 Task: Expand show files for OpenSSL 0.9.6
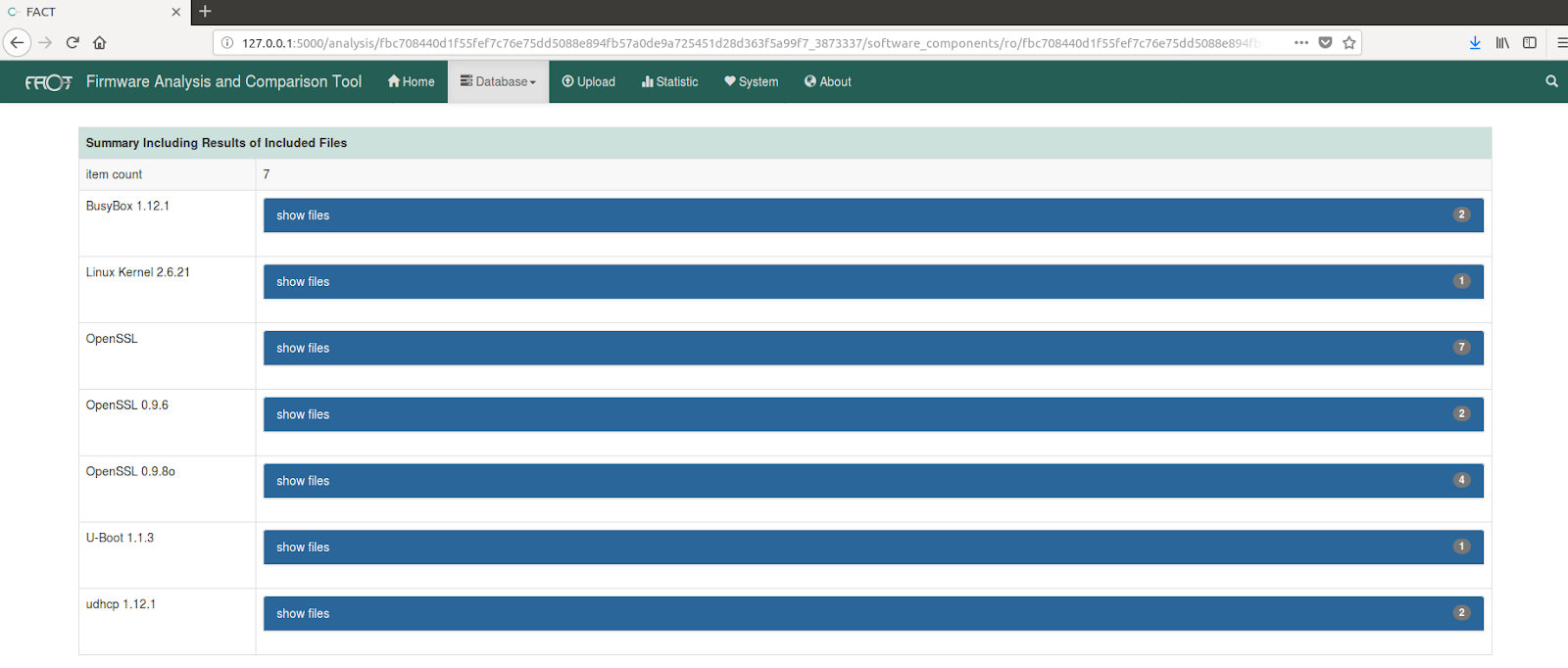(x=873, y=414)
